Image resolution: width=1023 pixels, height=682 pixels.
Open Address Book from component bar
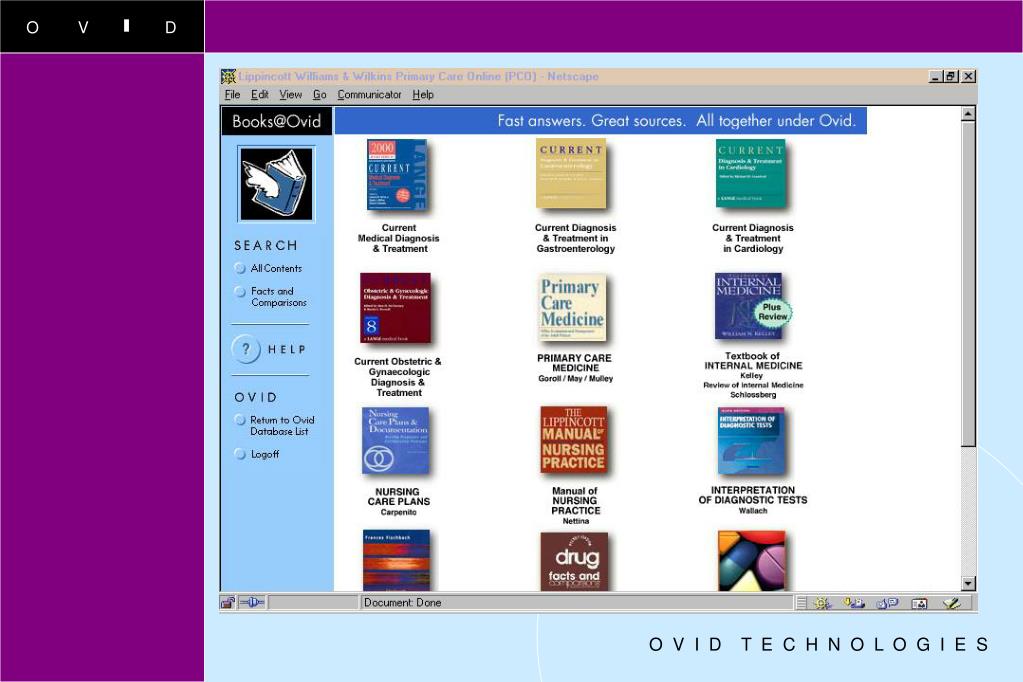tap(919, 603)
